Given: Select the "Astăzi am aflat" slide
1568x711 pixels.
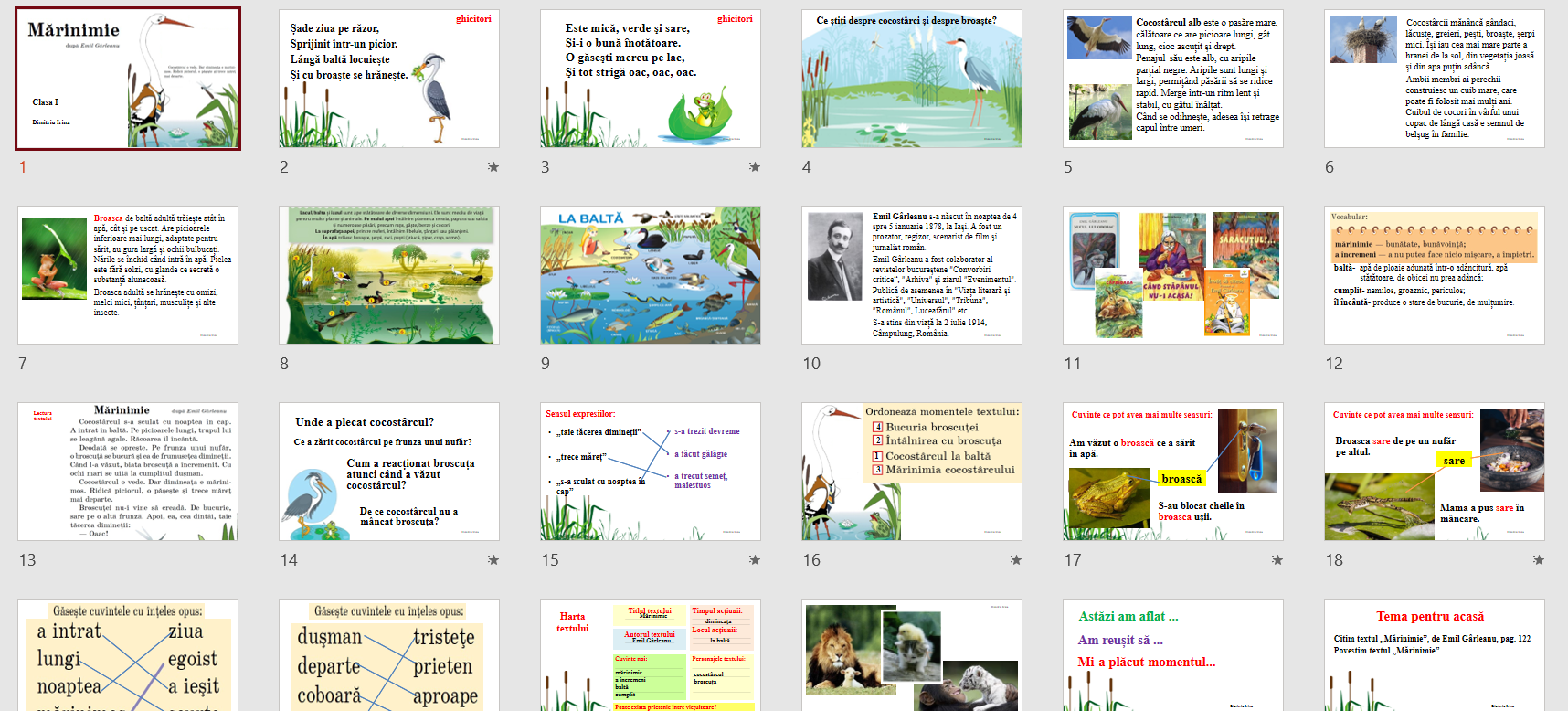Looking at the screenshot, I should point(1173,654).
